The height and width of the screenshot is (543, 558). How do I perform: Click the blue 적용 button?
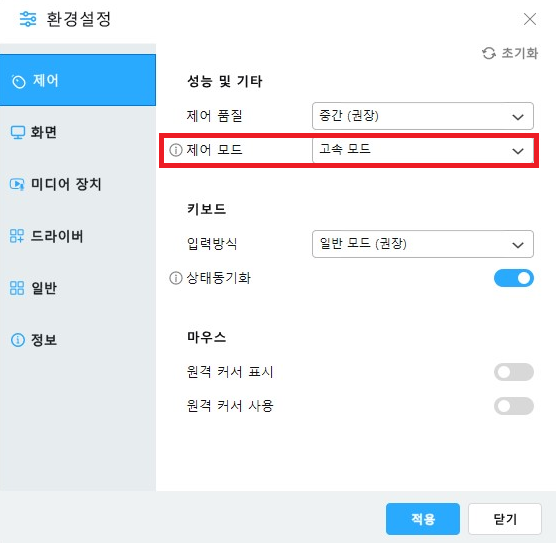click(422, 519)
